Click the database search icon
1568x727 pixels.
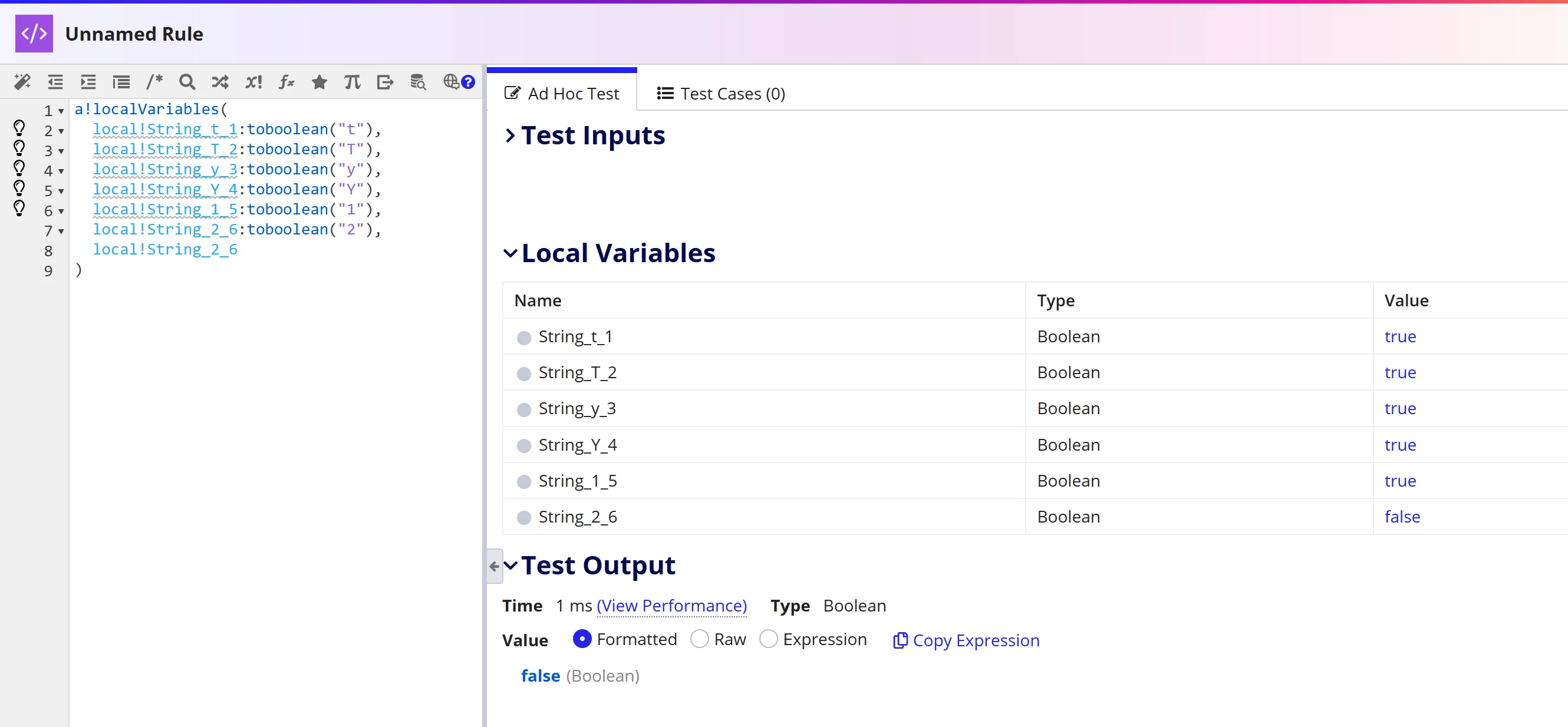pyautogui.click(x=417, y=81)
